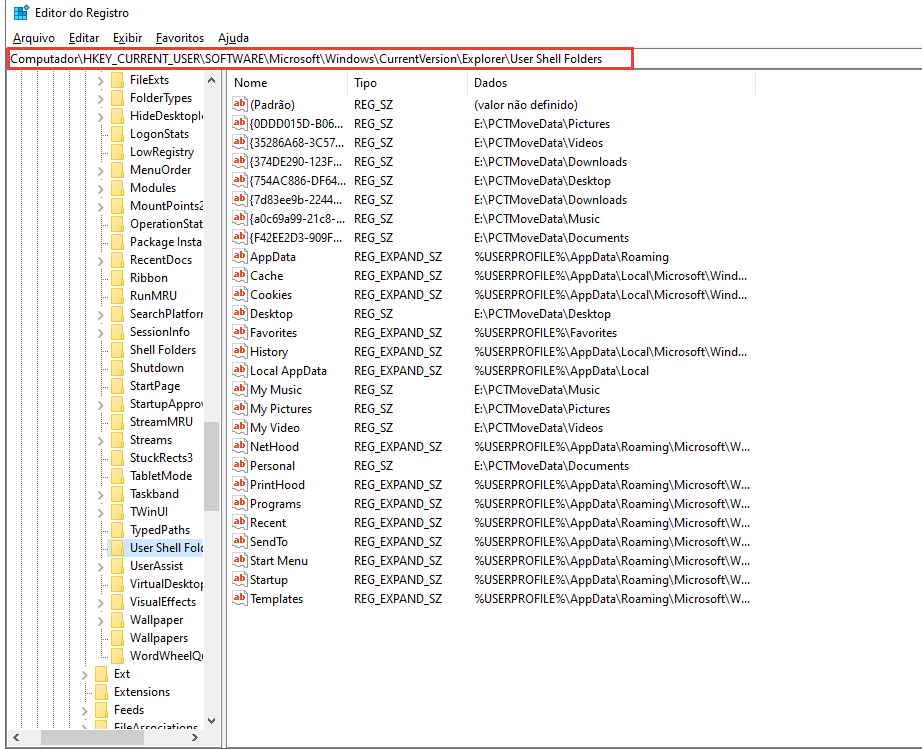Click the Ribbon key folder icon
The image size is (922, 749).
[x=117, y=278]
